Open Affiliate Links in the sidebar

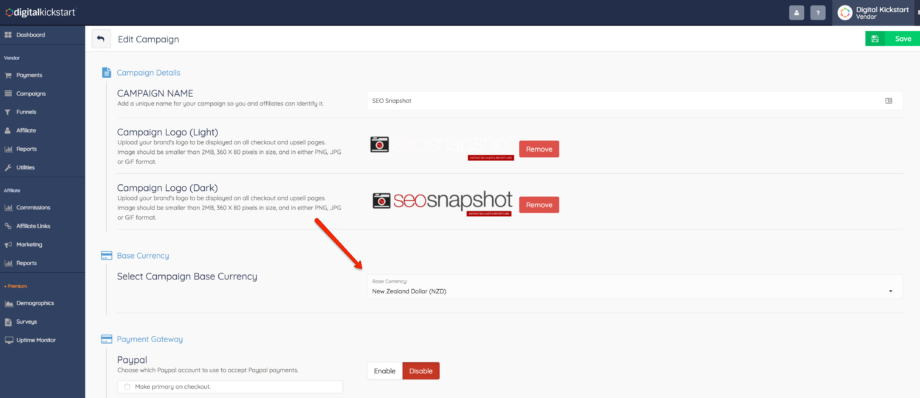pos(33,226)
